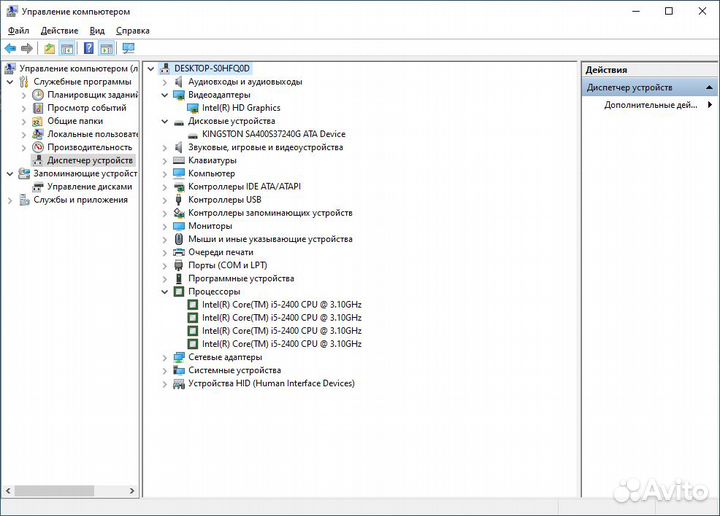Click the Up one level folder icon

49,48
